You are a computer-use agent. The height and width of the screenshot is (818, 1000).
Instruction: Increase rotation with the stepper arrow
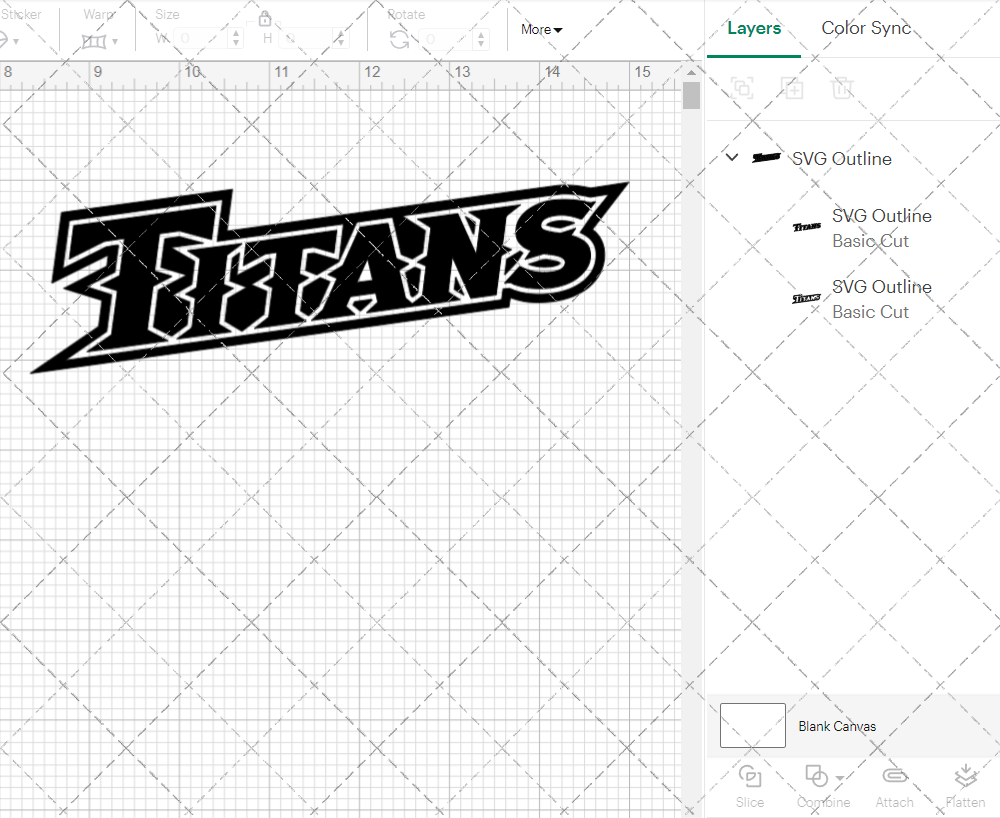click(x=480, y=33)
